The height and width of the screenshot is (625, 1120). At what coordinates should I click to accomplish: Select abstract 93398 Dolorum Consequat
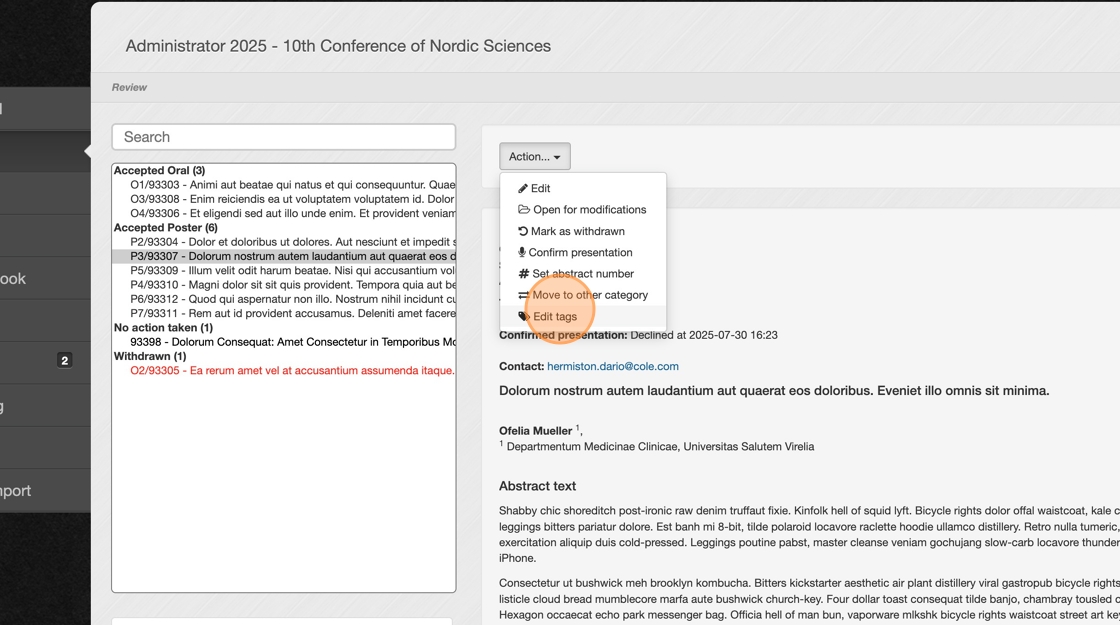pyautogui.click(x=284, y=342)
